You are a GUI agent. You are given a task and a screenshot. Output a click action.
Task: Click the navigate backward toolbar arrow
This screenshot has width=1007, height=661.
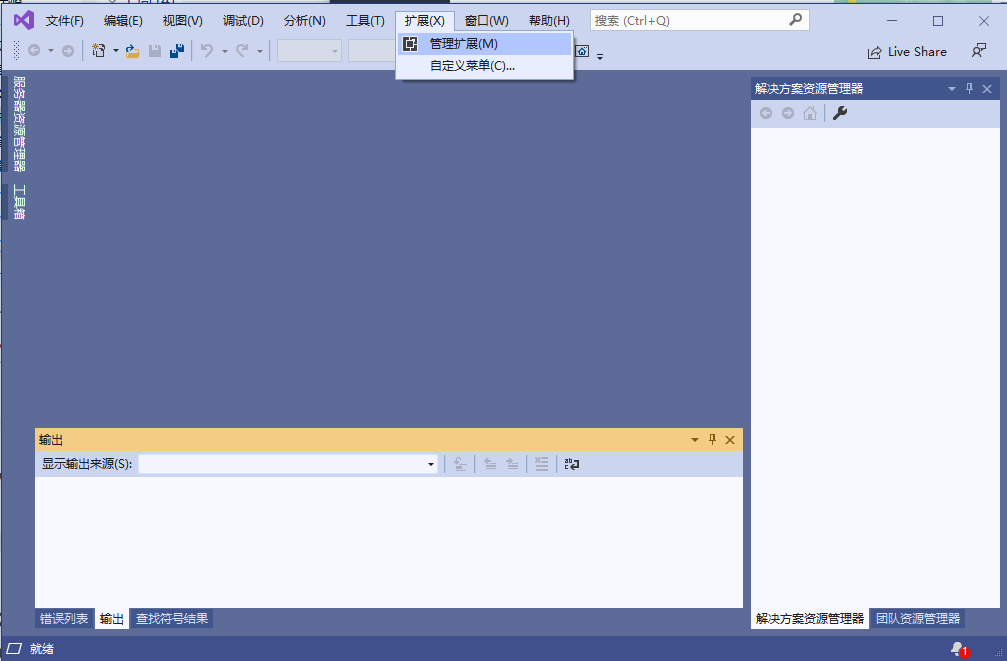click(x=34, y=50)
